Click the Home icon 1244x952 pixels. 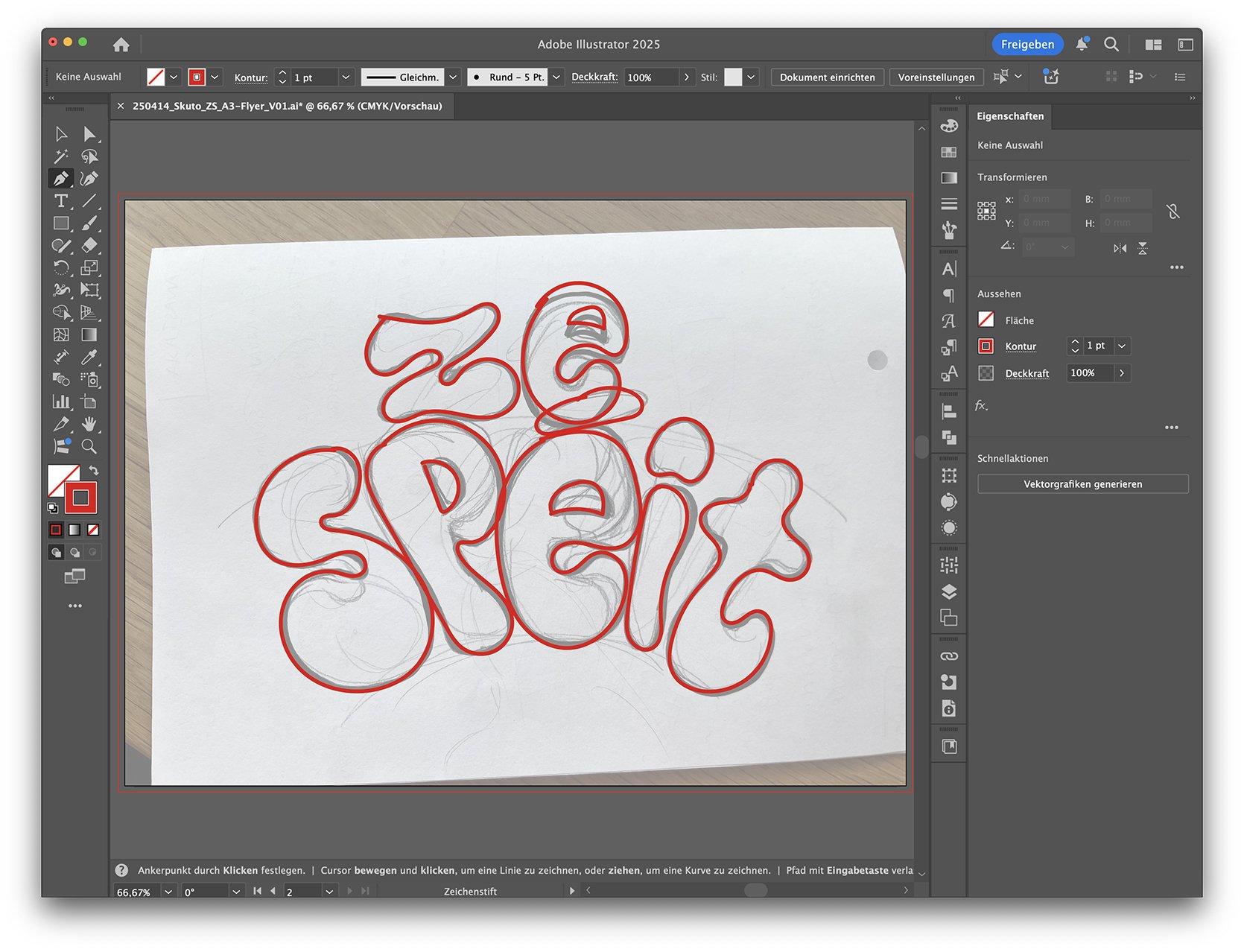(x=121, y=45)
